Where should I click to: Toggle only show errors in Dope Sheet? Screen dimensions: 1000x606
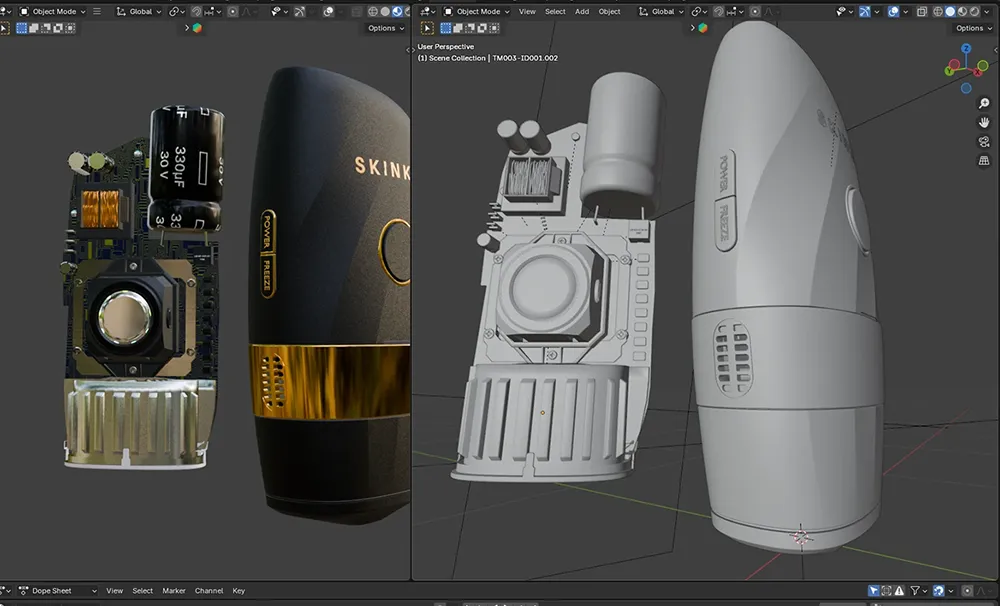pos(899,591)
